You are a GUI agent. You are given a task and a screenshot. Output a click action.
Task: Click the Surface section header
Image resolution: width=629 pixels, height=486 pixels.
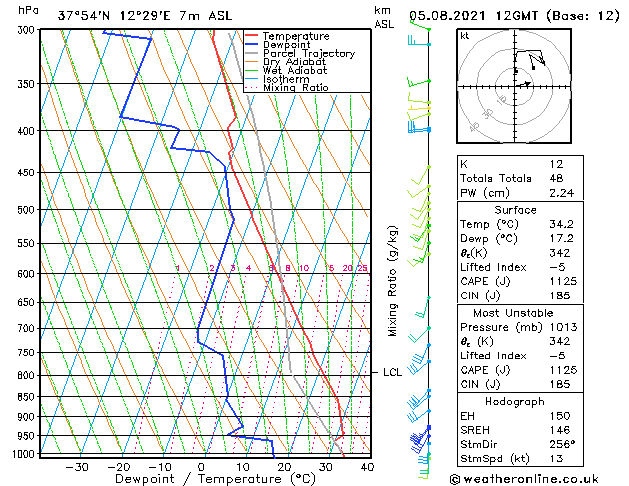515,210
